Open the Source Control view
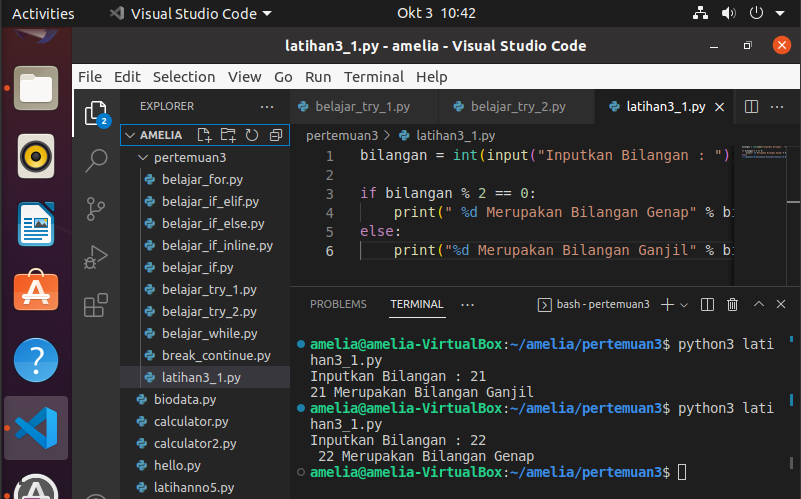The height and width of the screenshot is (499, 801). pos(96,209)
